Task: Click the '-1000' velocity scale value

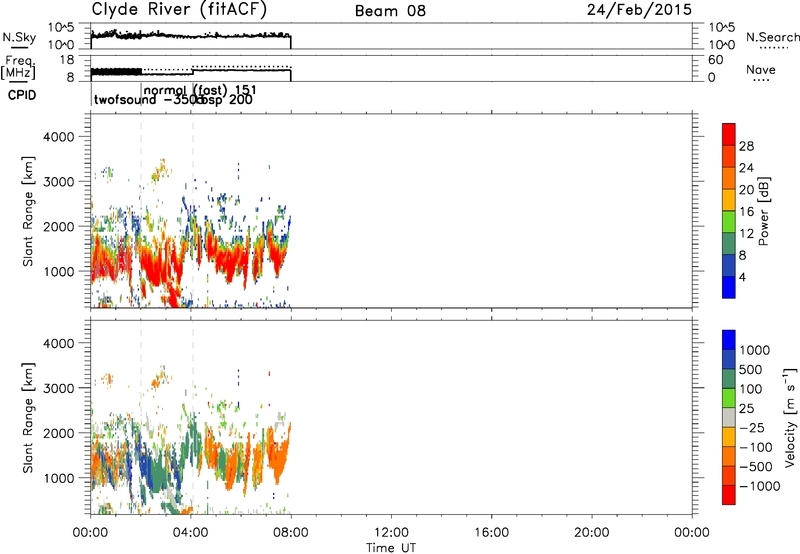Action: (759, 486)
